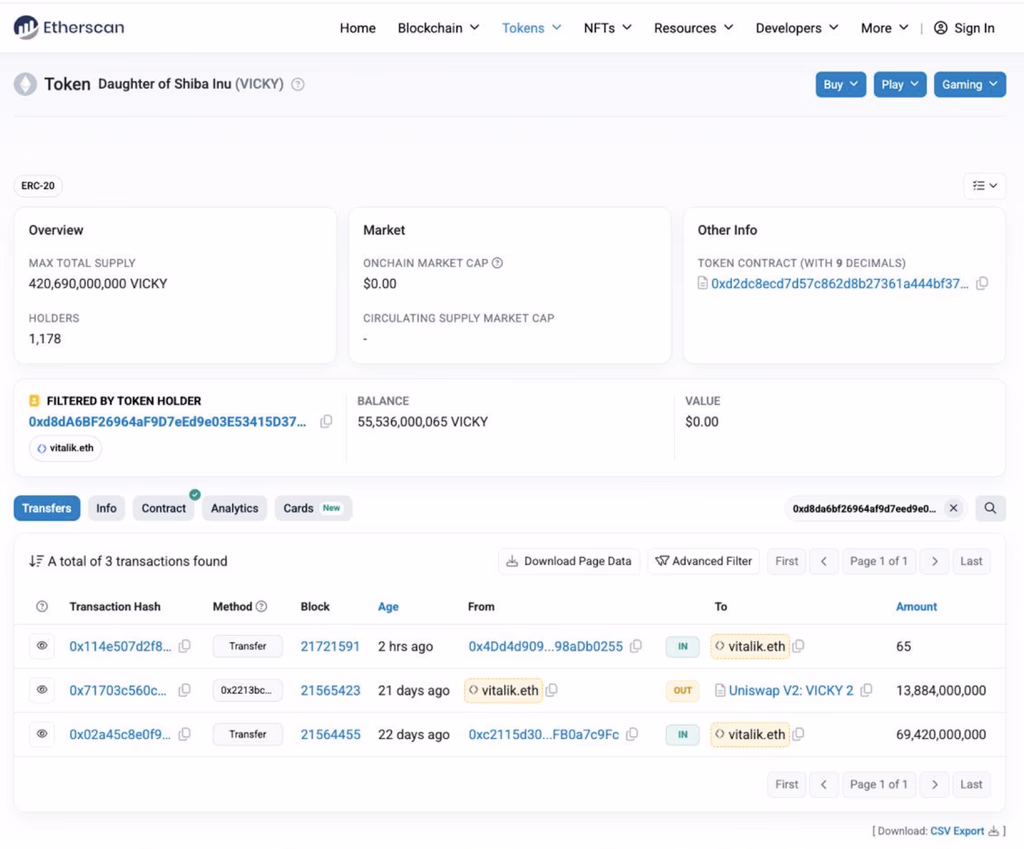Image resolution: width=1024 pixels, height=849 pixels.
Task: Click the help icon in table header
Action: click(x=42, y=606)
